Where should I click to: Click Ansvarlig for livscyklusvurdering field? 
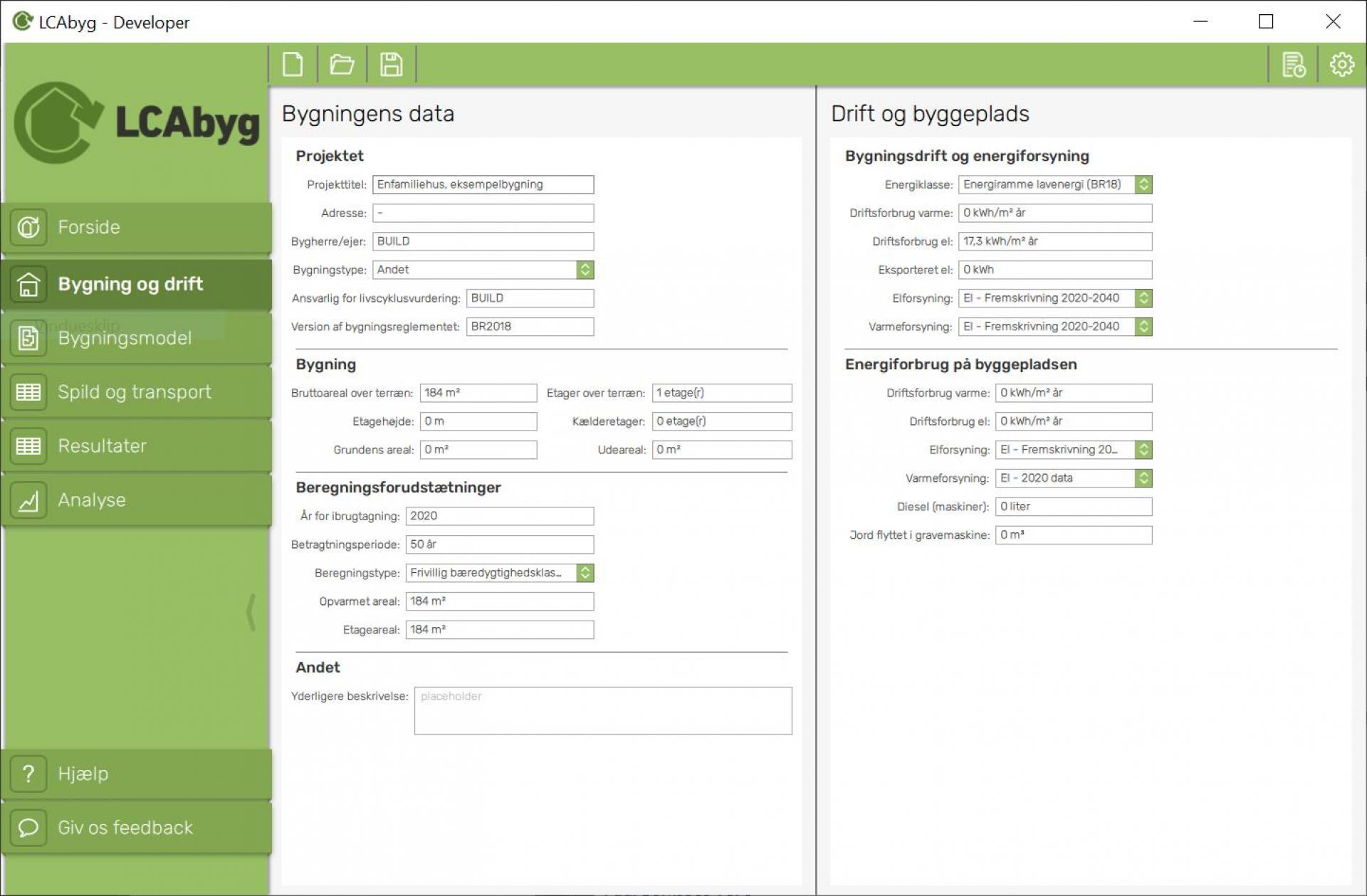tap(530, 298)
